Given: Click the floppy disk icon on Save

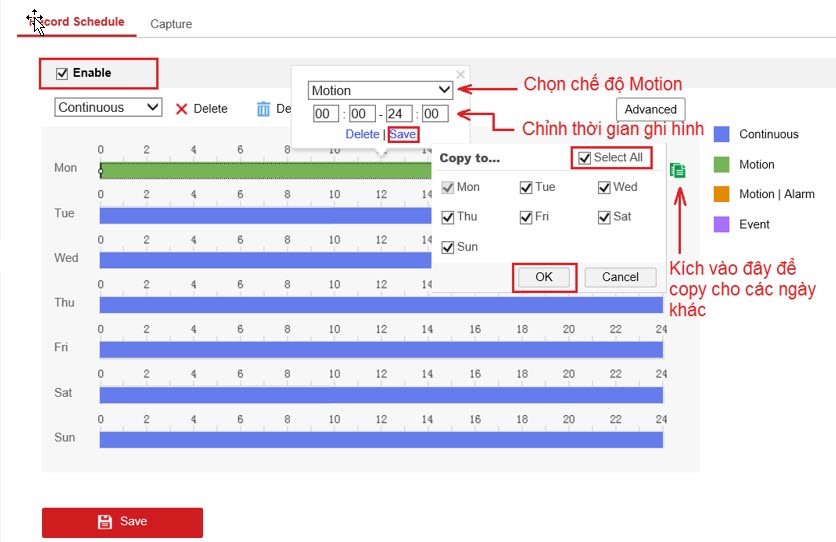Looking at the screenshot, I should click(105, 522).
